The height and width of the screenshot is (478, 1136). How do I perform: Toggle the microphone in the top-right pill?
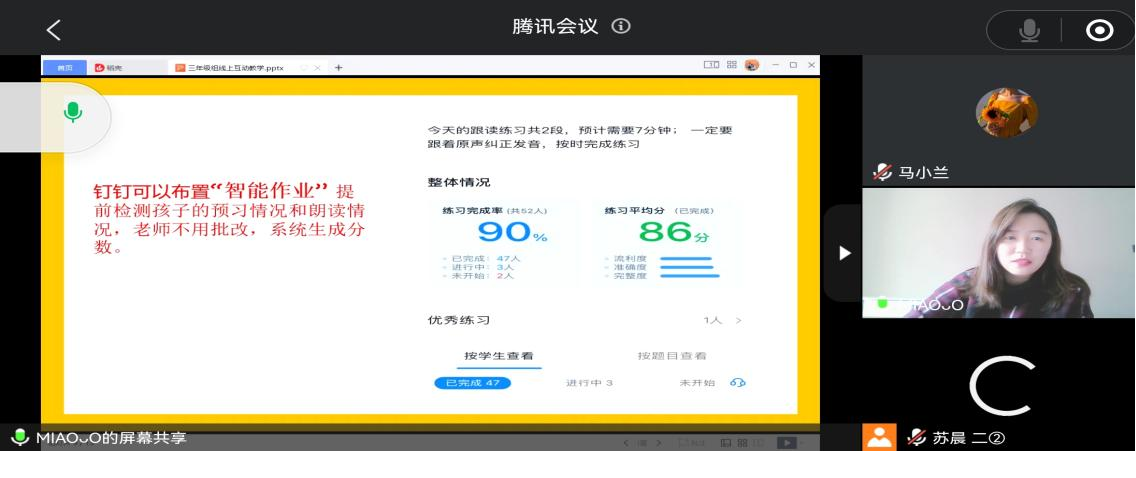point(1029,30)
